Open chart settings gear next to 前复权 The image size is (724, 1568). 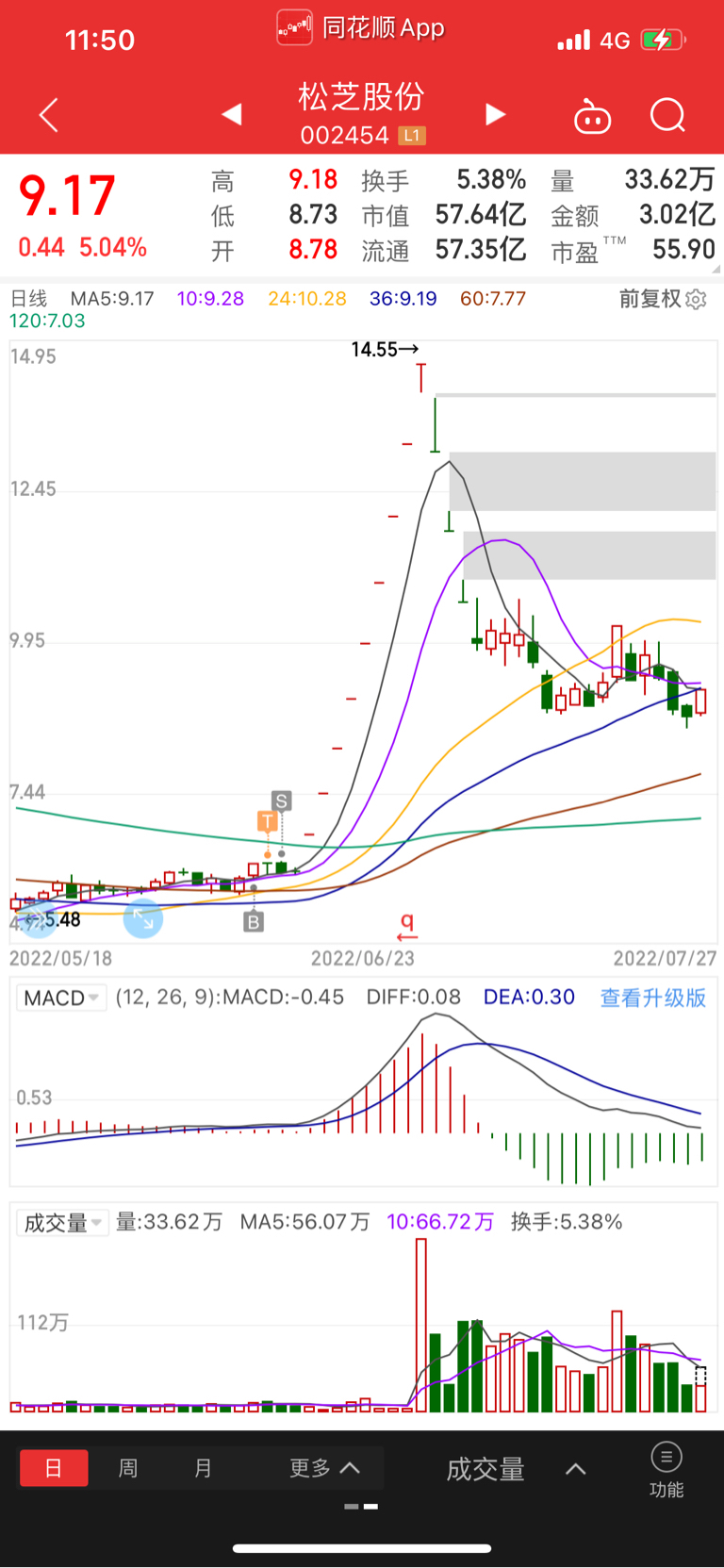click(696, 299)
